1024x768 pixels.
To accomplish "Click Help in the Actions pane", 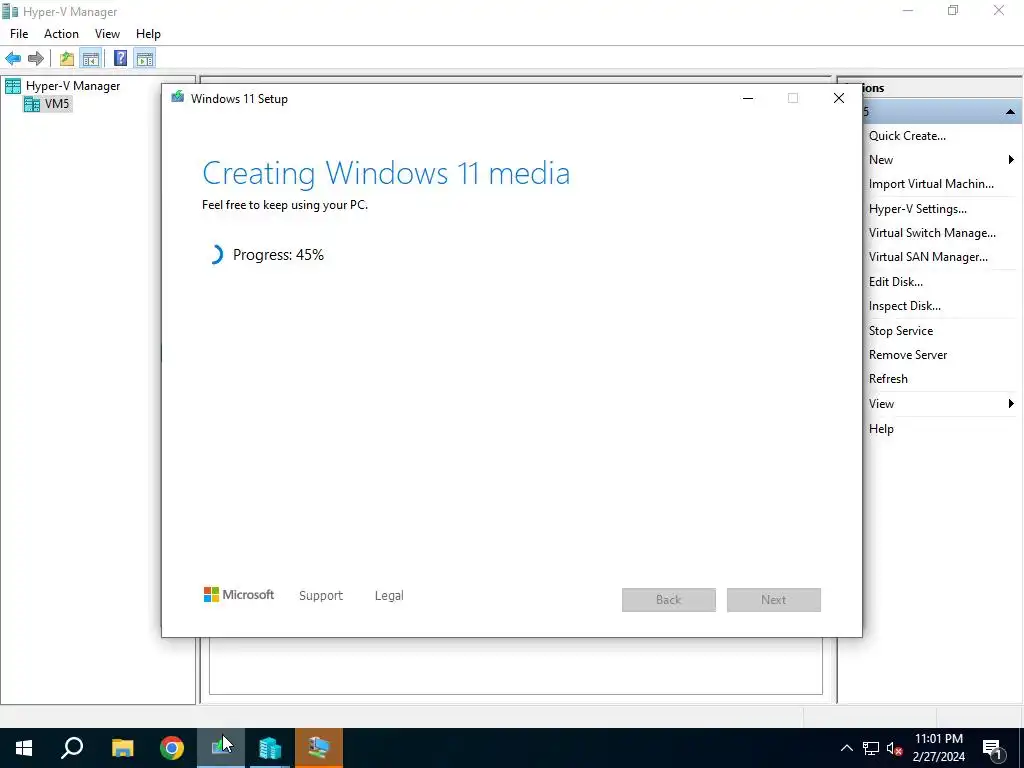I will point(881,429).
